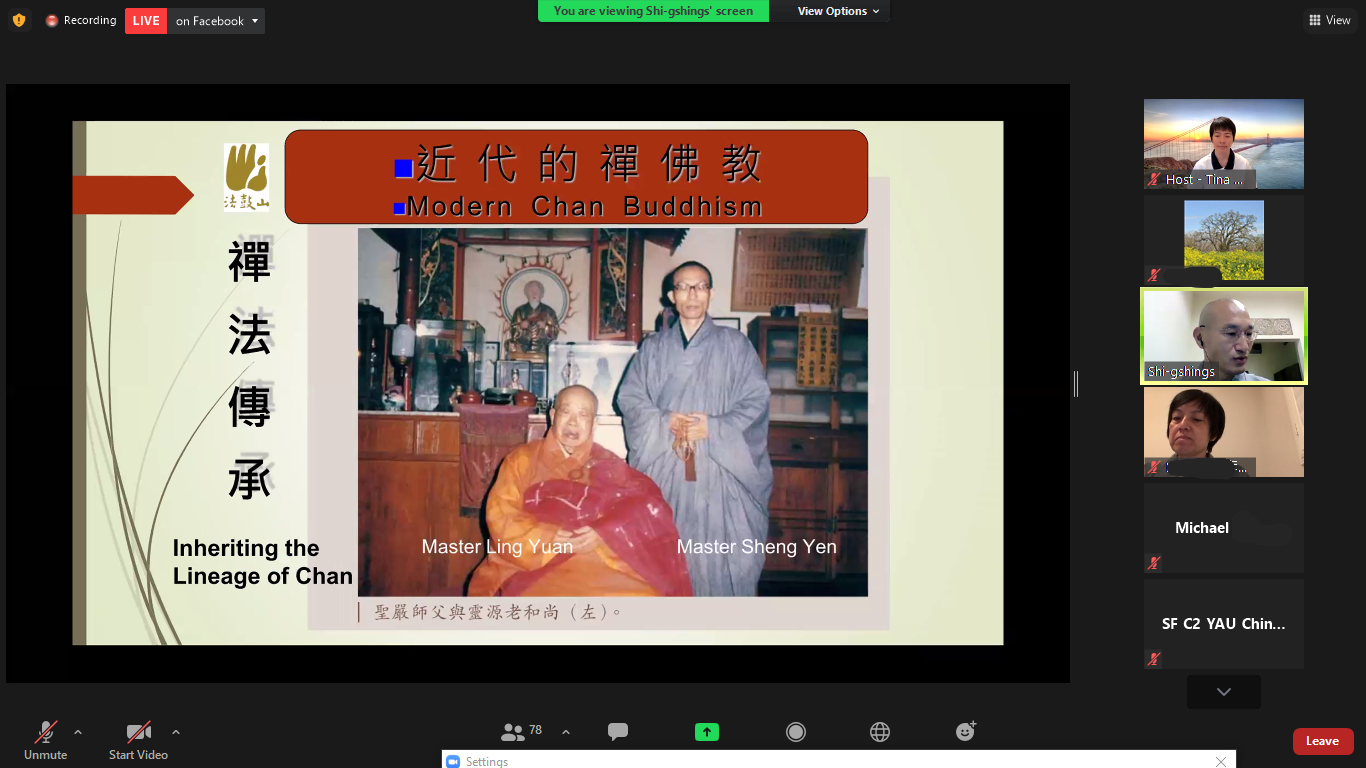
Task: Click the Record icon in the toolbar
Action: pos(796,732)
